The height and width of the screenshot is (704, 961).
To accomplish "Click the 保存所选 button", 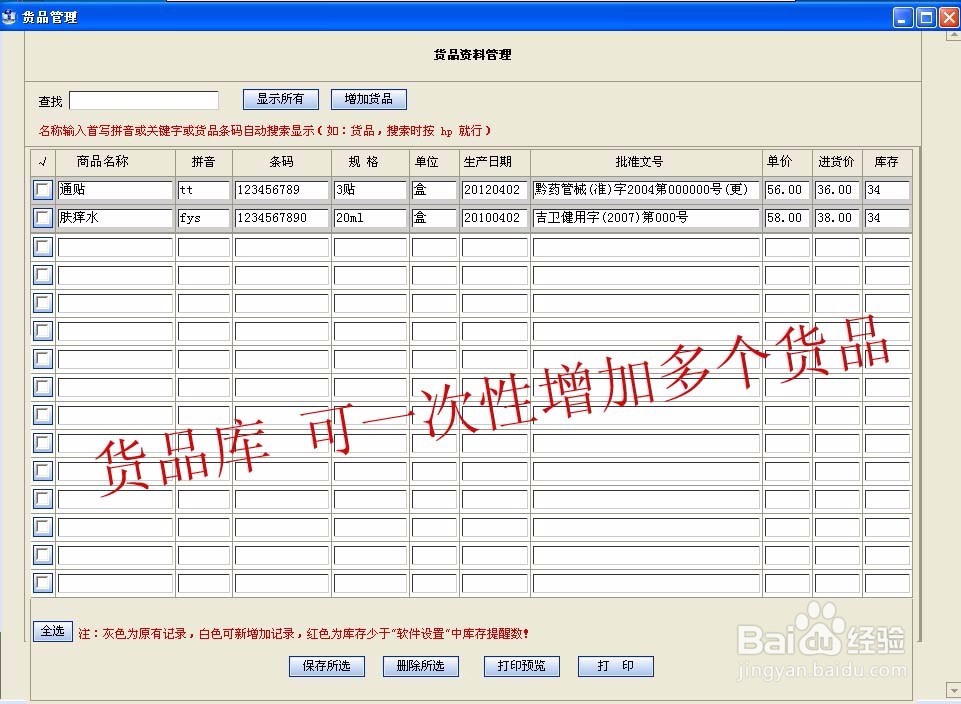I will [x=327, y=666].
